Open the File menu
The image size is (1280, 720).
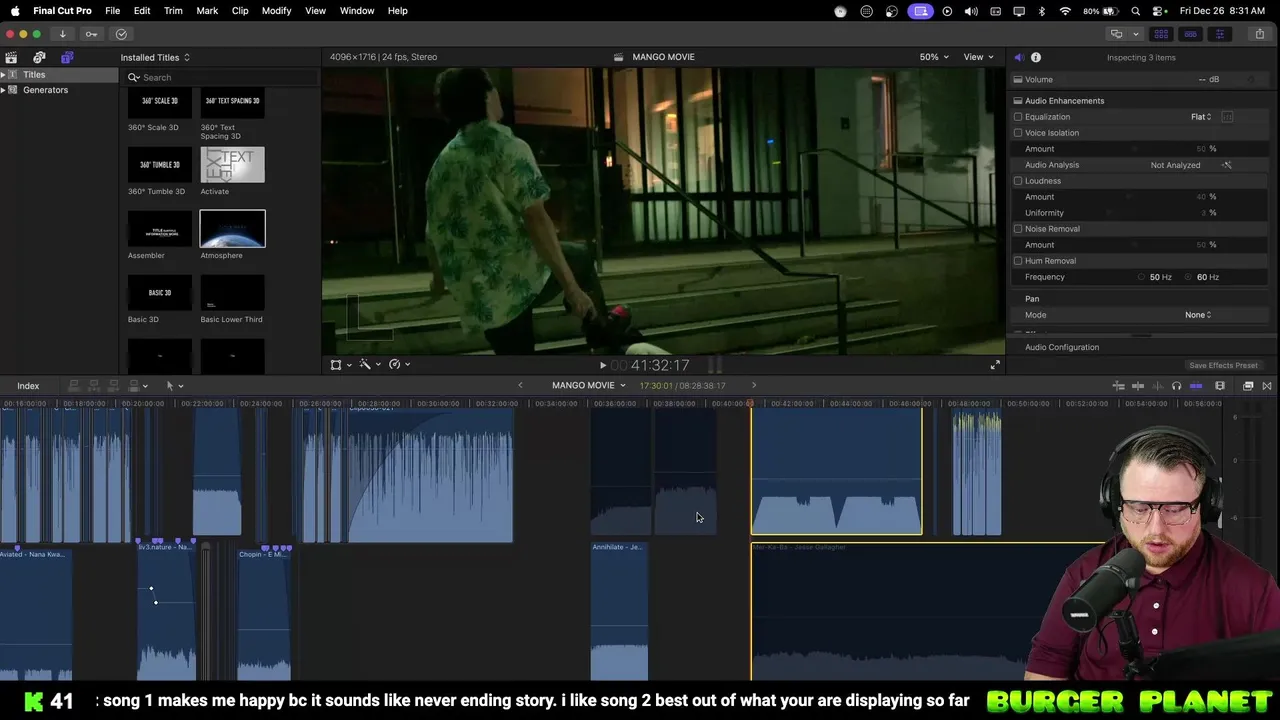click(113, 11)
